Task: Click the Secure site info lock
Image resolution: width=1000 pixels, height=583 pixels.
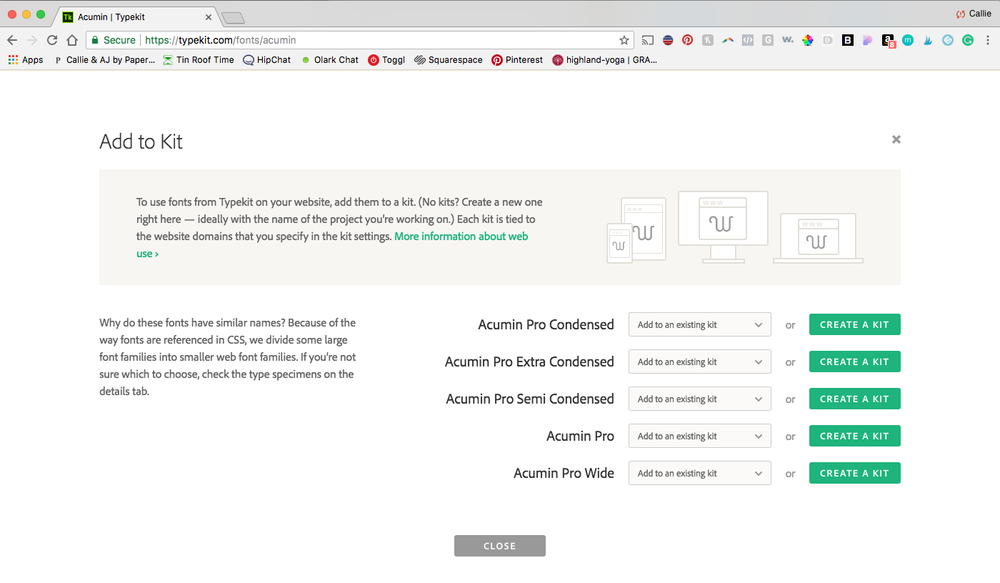Action: (x=114, y=40)
